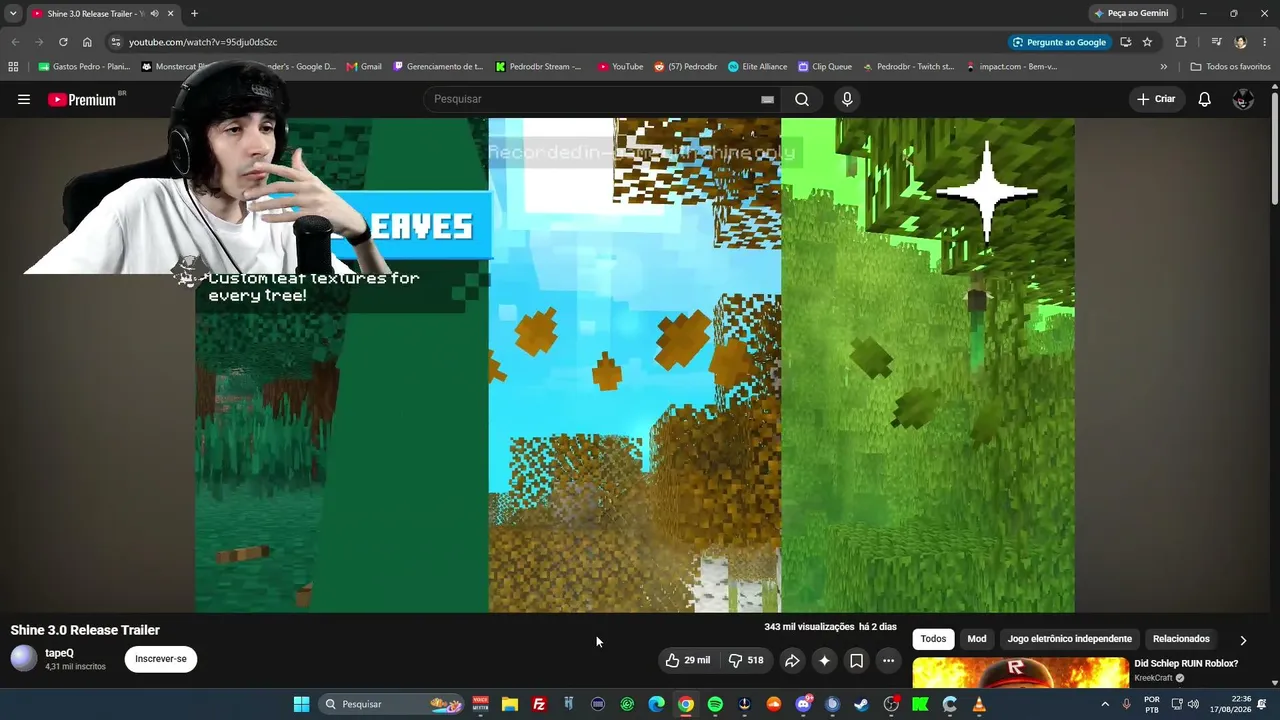Open Chrome apps grid in bookmarks bar
The image size is (1280, 720).
pos(13,67)
